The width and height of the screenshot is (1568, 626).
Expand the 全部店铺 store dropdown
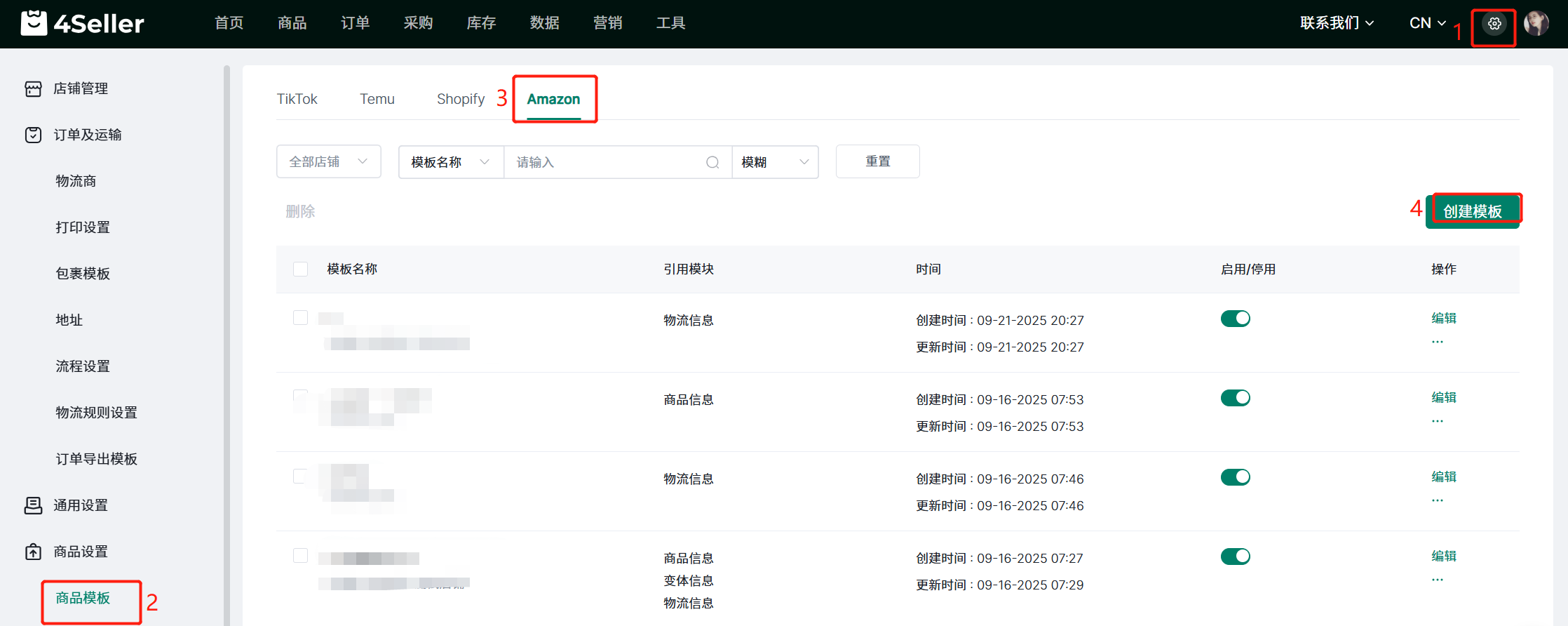tap(328, 161)
